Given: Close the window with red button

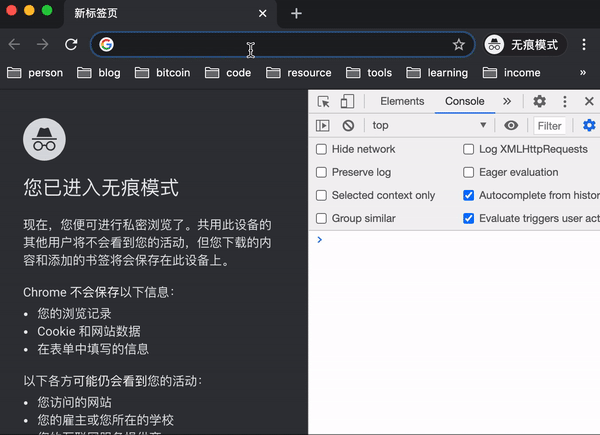Looking at the screenshot, I should tap(11, 10).
